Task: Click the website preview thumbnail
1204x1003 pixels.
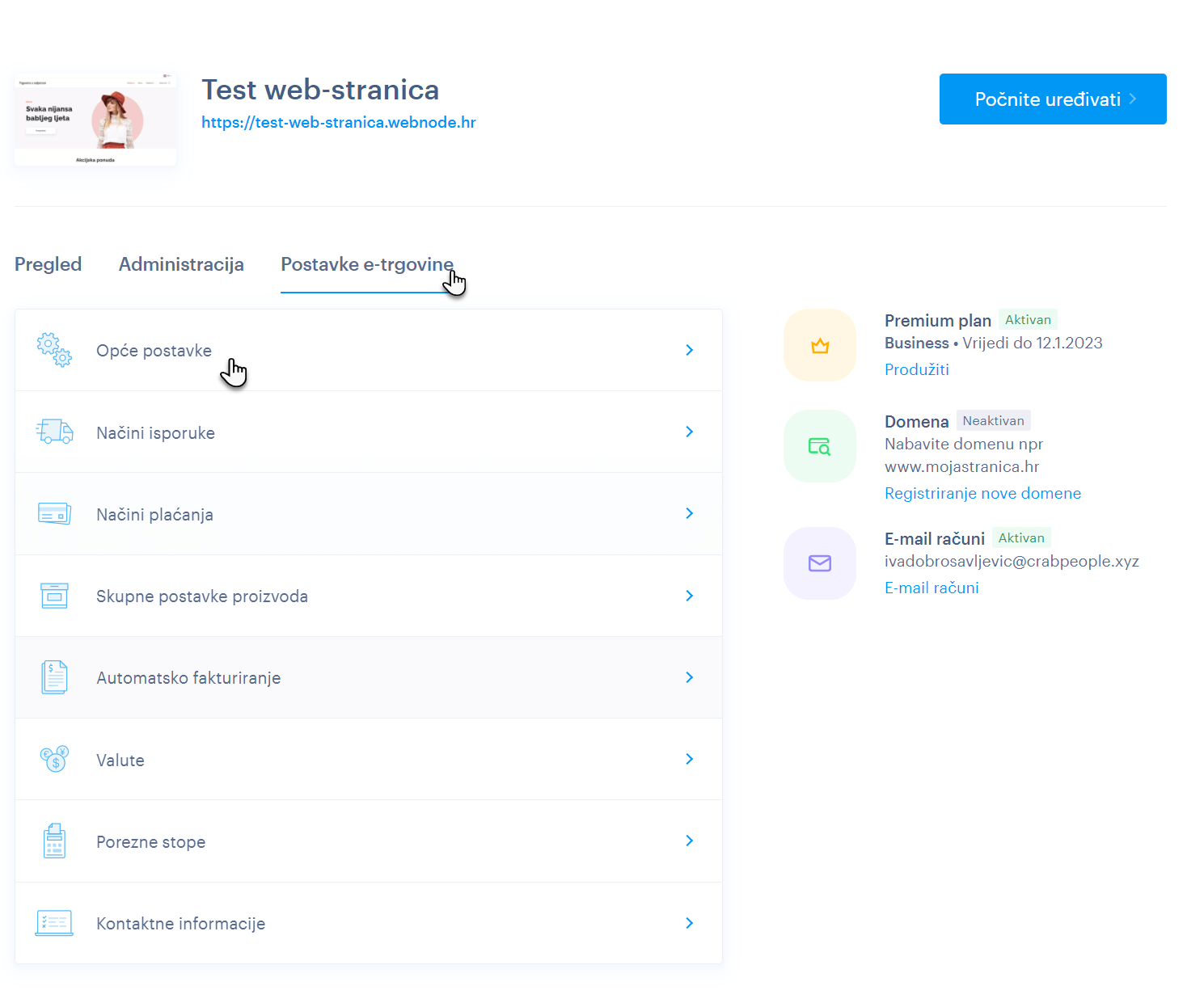Action: (x=95, y=120)
